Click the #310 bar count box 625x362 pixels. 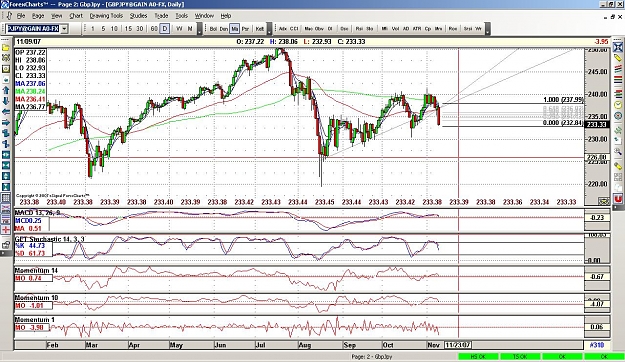(x=597, y=344)
